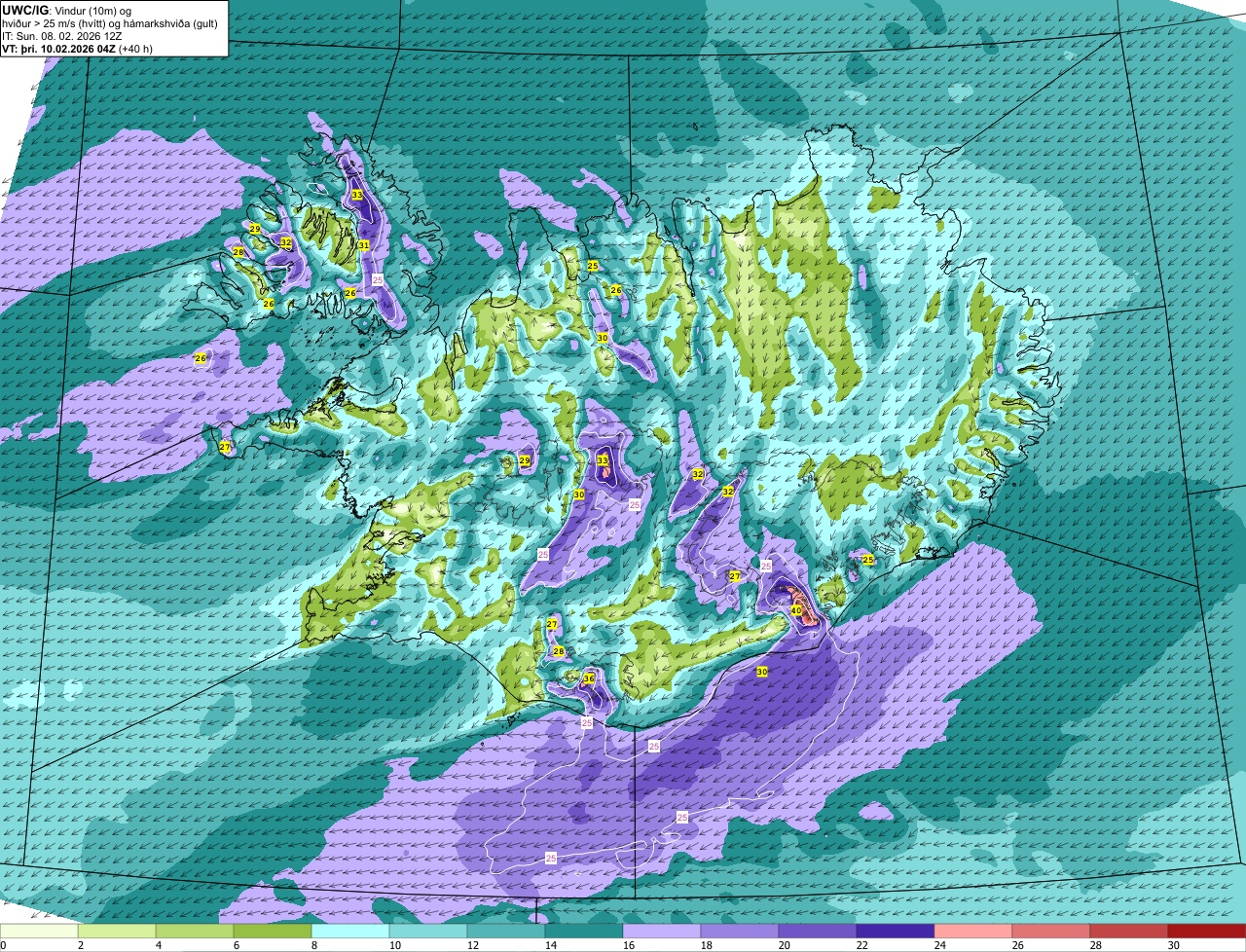Click the 0–2 m/s pale yellow legend swatch
1246x952 pixels.
pyautogui.click(x=39, y=932)
